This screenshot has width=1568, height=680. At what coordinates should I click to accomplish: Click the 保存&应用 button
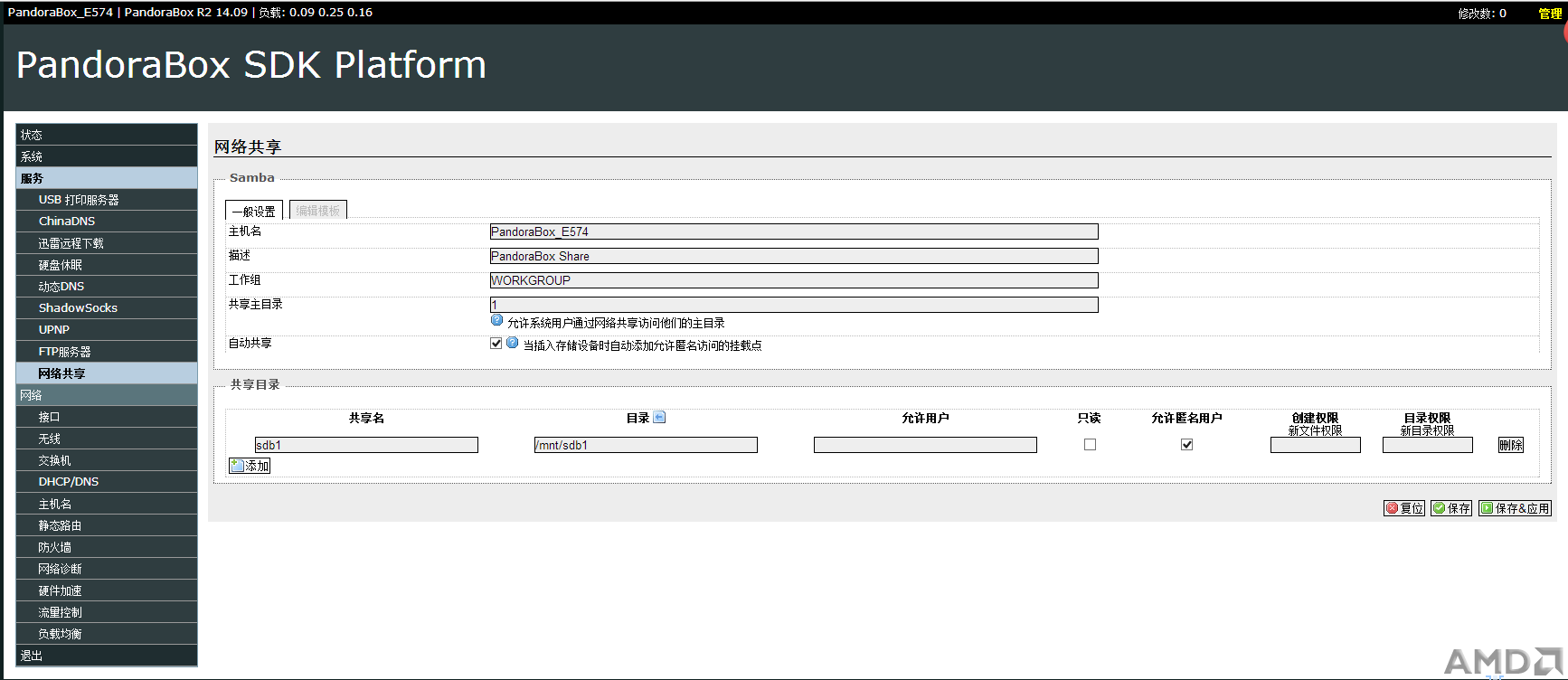tap(1515, 508)
